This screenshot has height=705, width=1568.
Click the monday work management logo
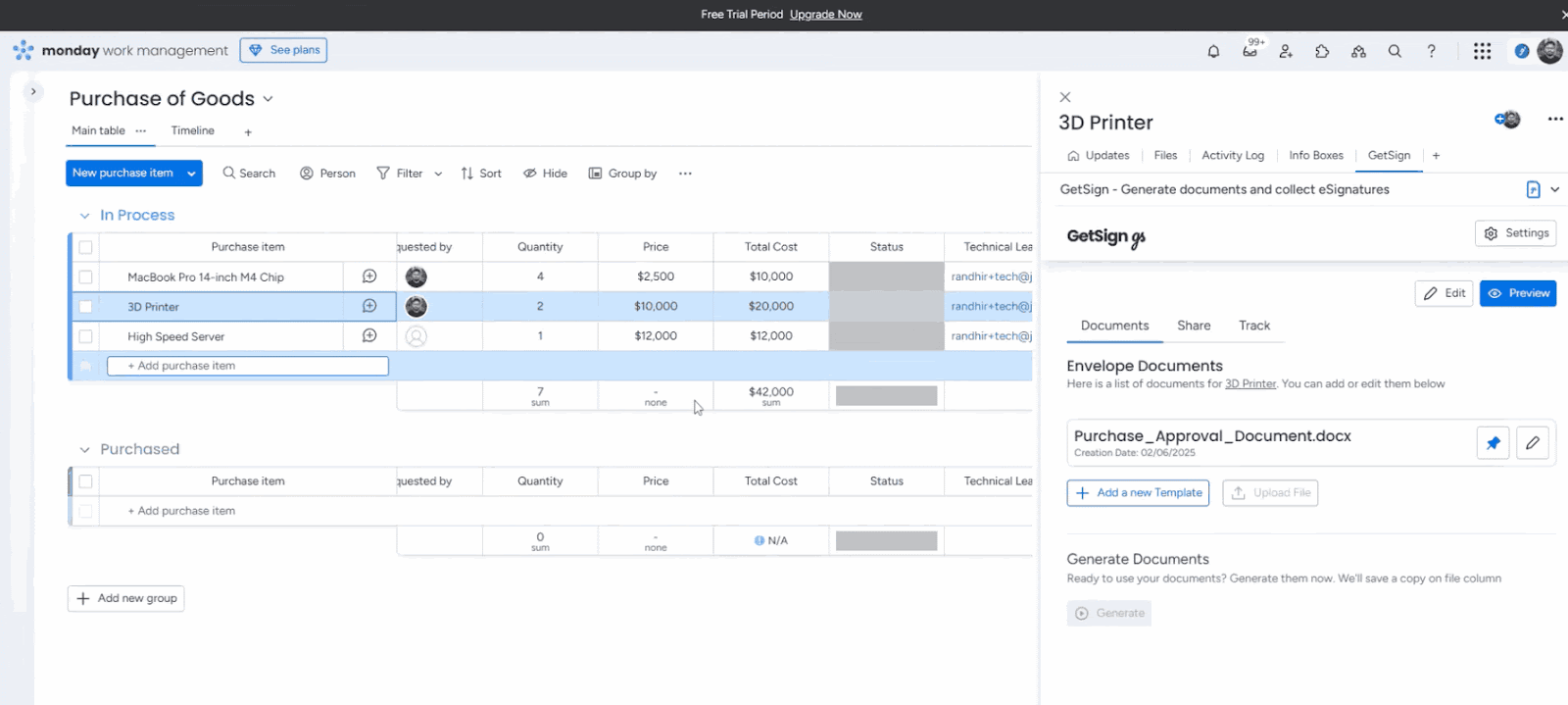click(120, 50)
